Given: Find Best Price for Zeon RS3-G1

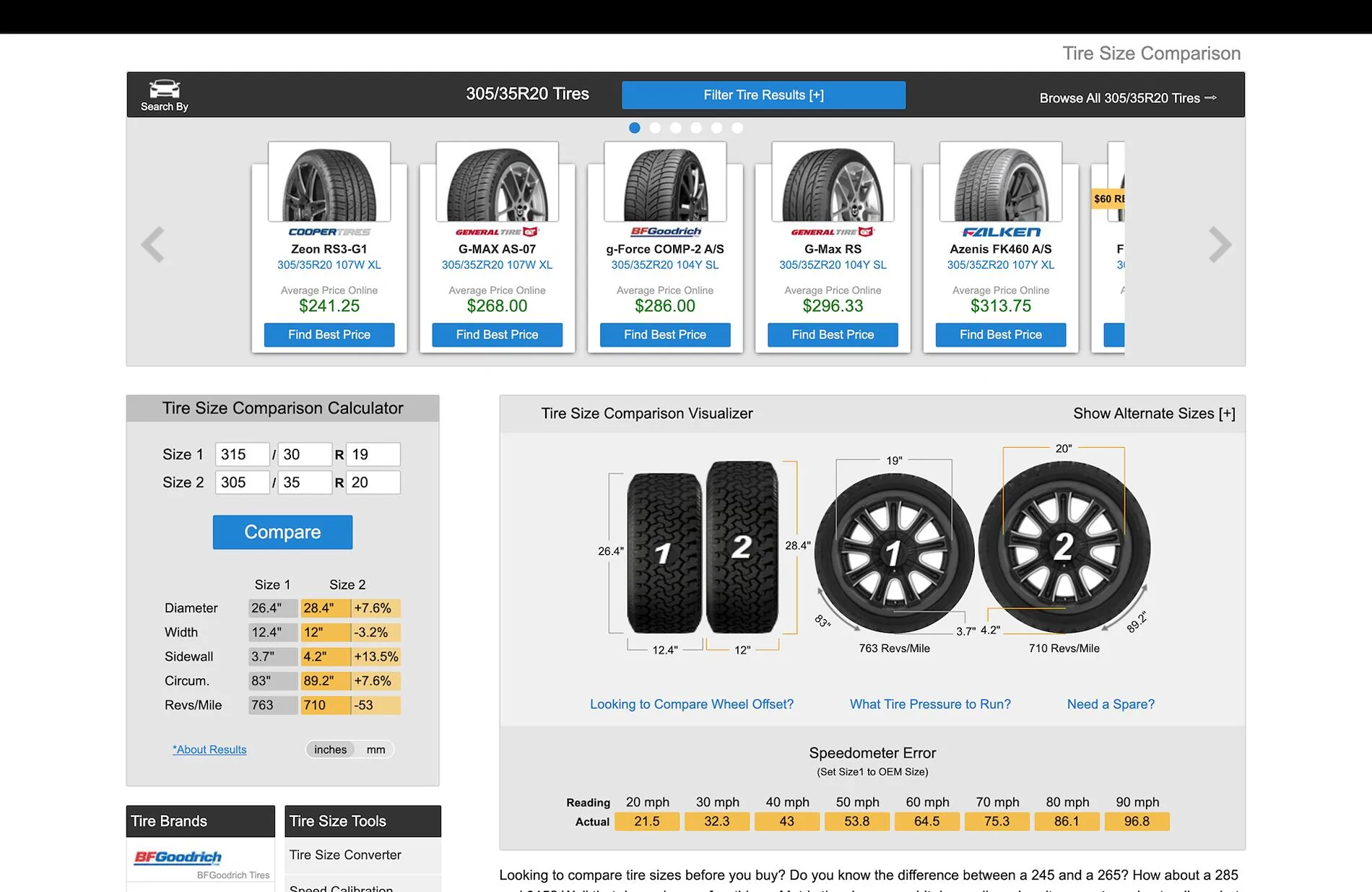Looking at the screenshot, I should point(329,334).
